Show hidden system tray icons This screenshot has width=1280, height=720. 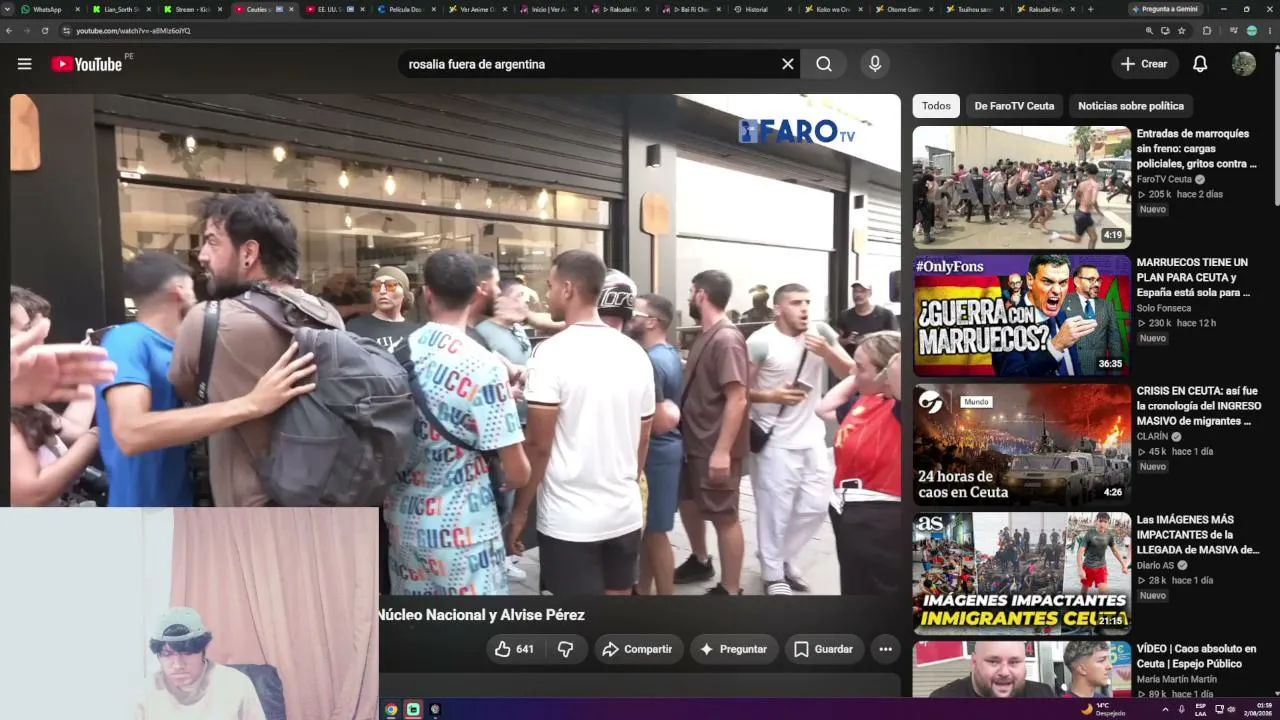1165,710
